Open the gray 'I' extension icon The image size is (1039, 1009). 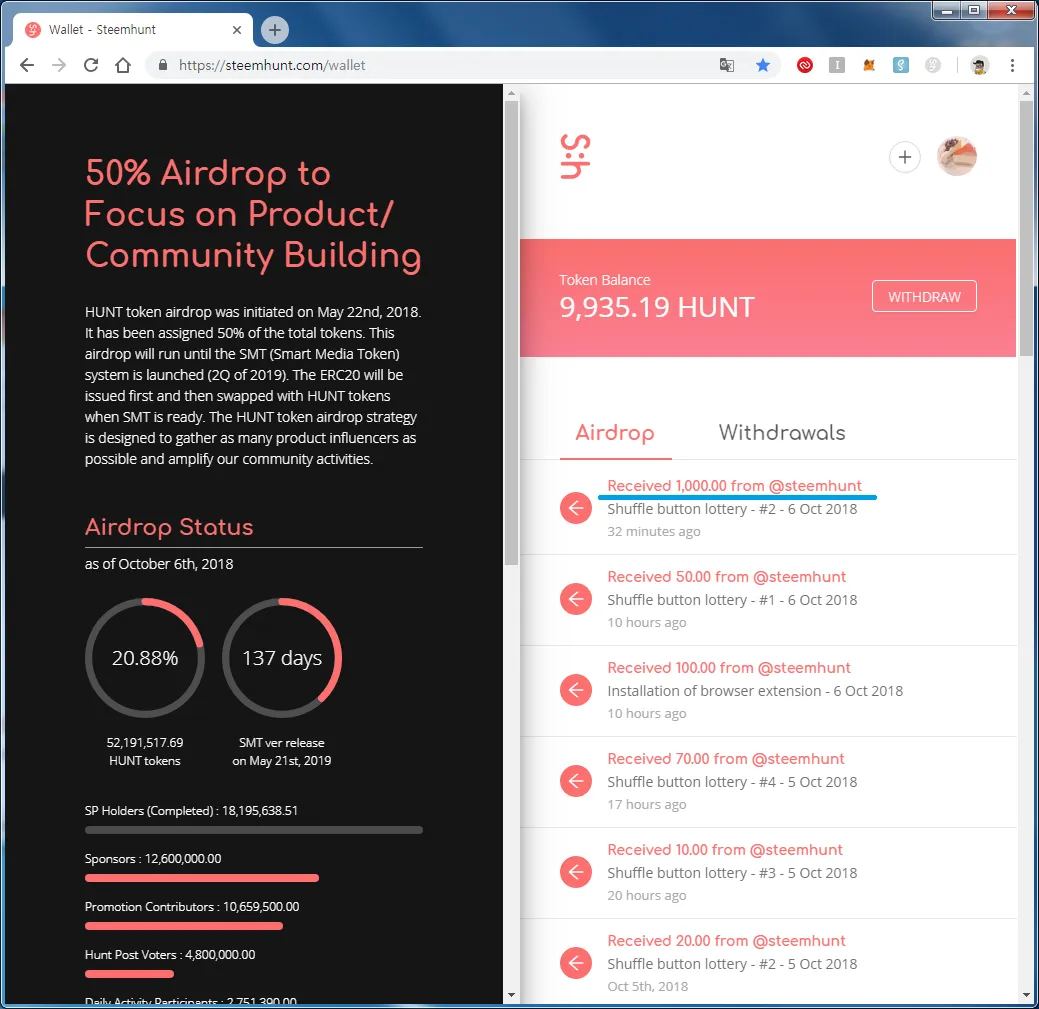tap(837, 65)
